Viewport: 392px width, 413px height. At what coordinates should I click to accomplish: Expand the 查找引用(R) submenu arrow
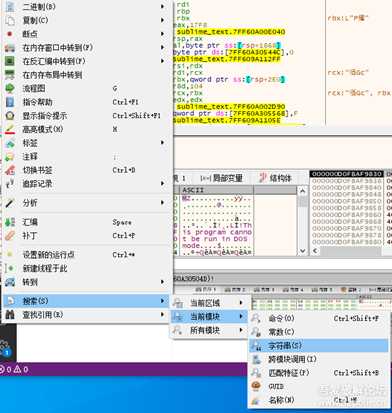tap(163, 314)
